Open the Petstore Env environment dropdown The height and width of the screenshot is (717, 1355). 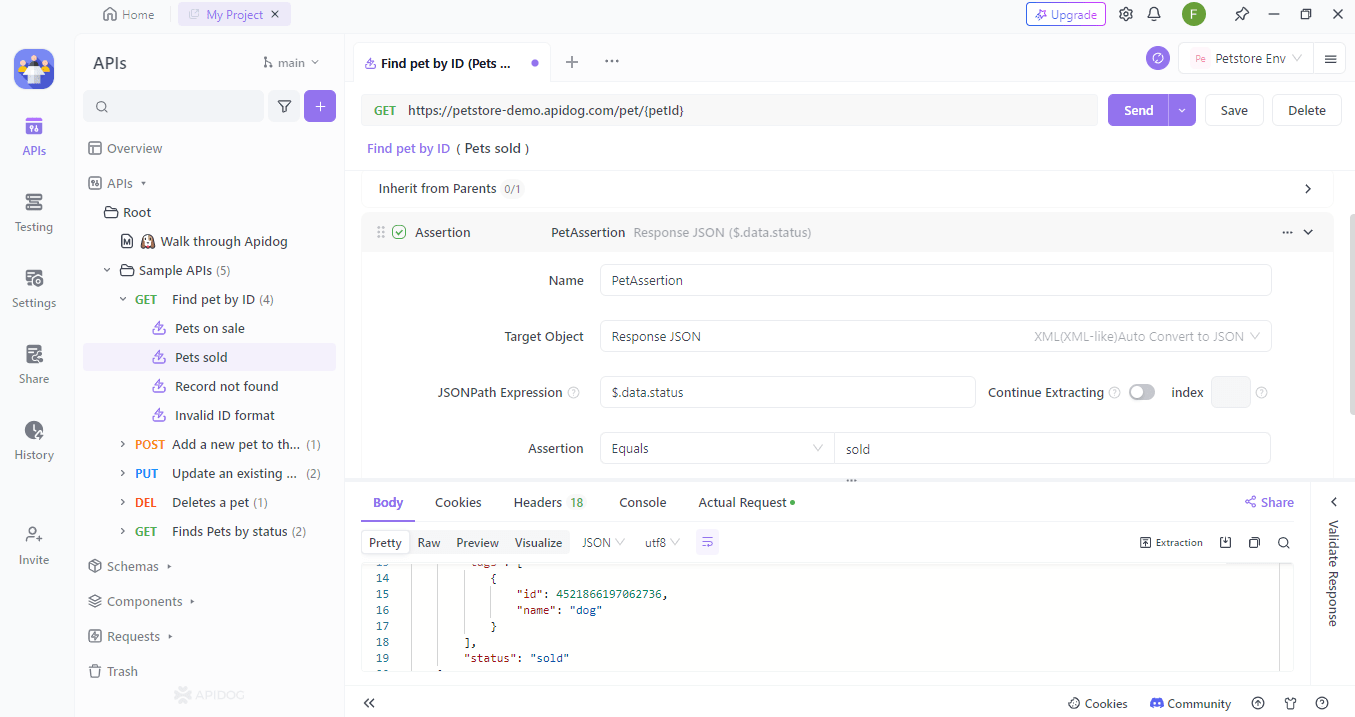tap(1246, 59)
